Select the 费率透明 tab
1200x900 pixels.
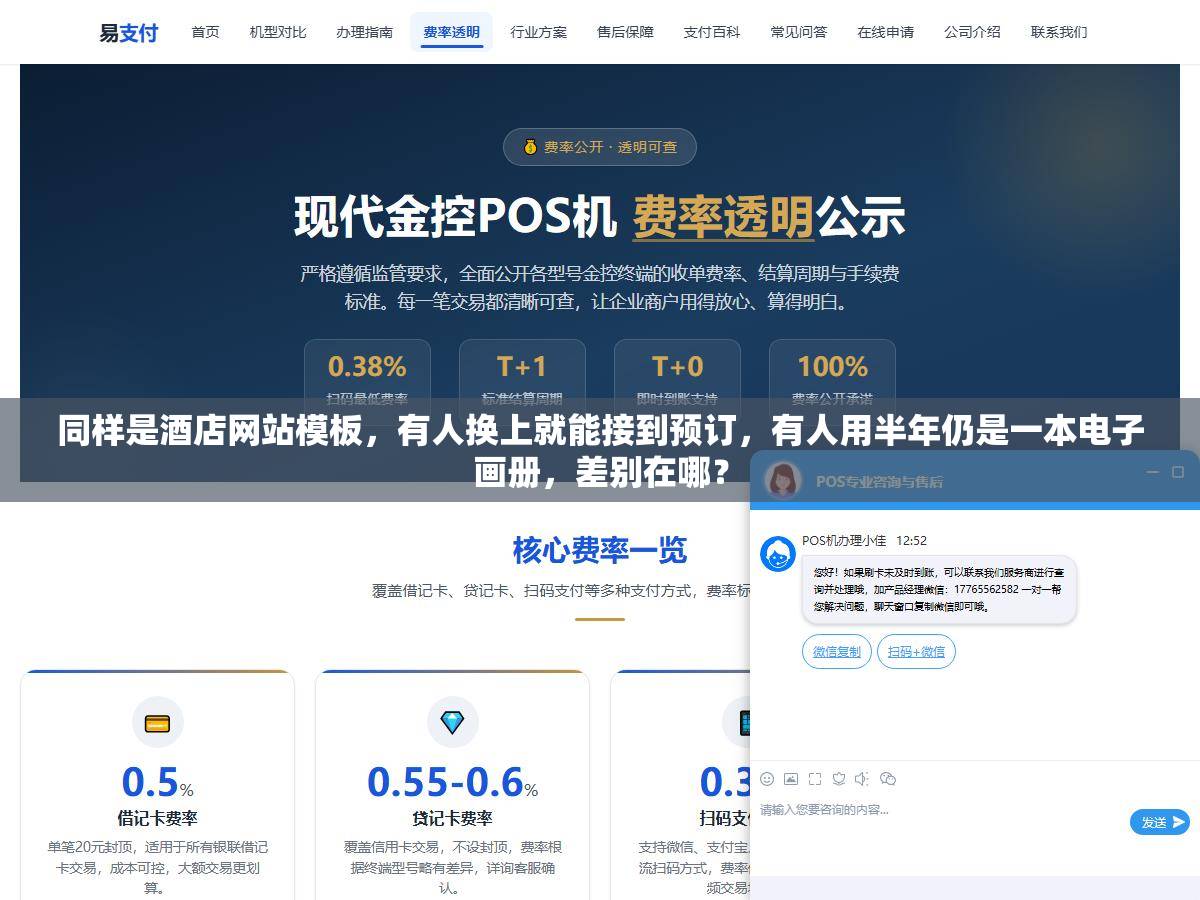pos(451,32)
